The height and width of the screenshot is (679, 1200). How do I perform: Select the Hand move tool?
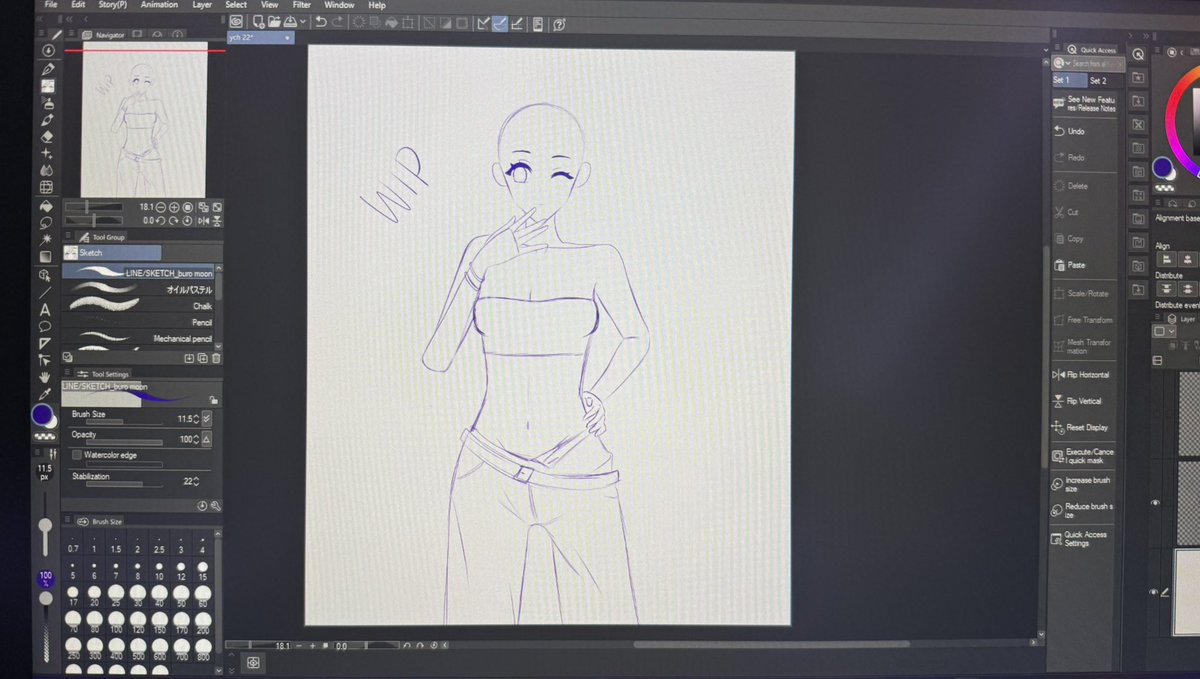46,375
